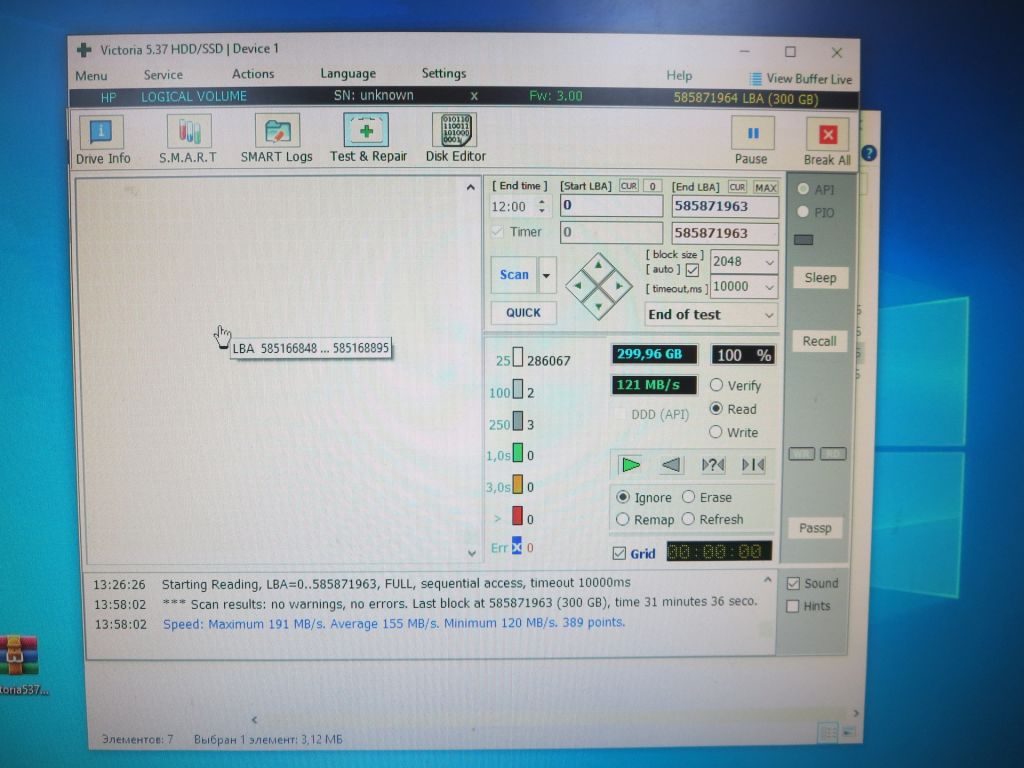Select the PIO radio option

(803, 212)
